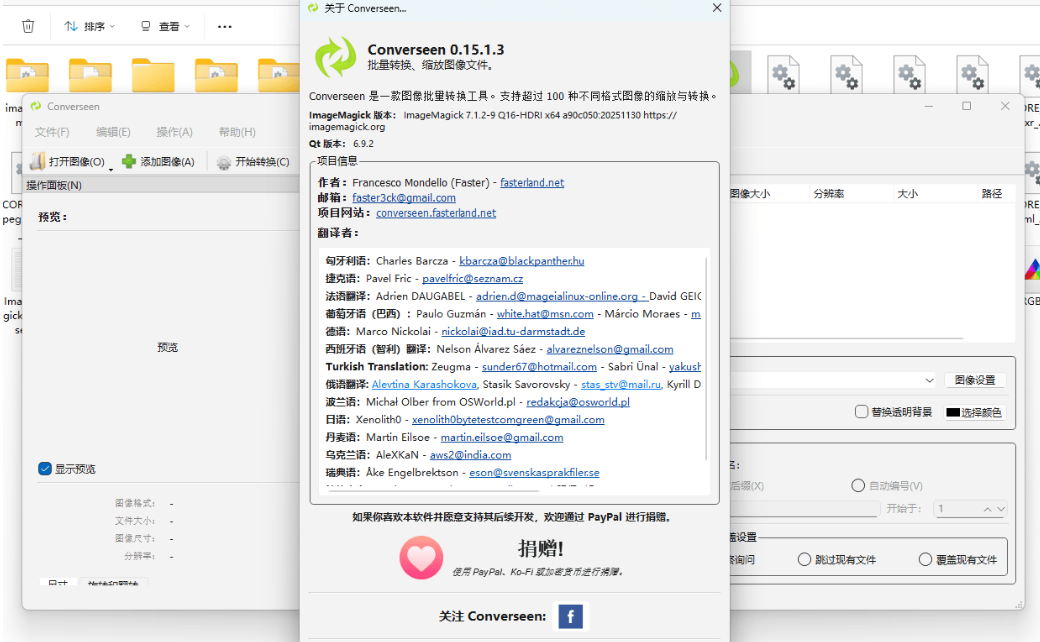
Task: Maximize the Converseen main window
Action: (x=966, y=106)
